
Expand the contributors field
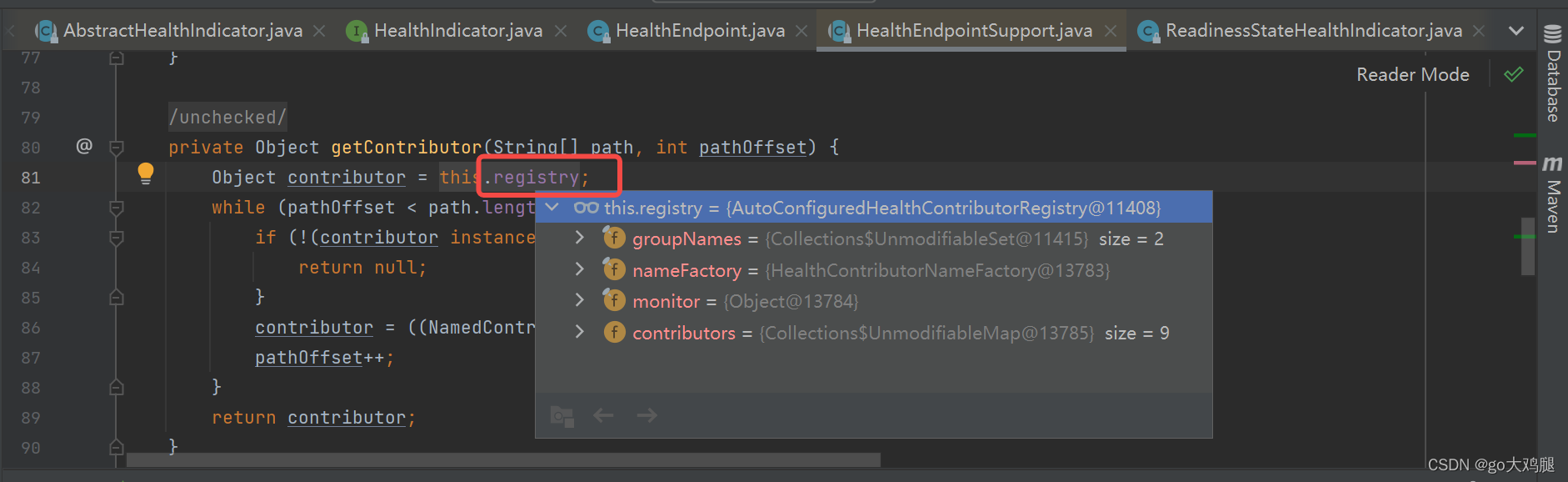tap(580, 333)
